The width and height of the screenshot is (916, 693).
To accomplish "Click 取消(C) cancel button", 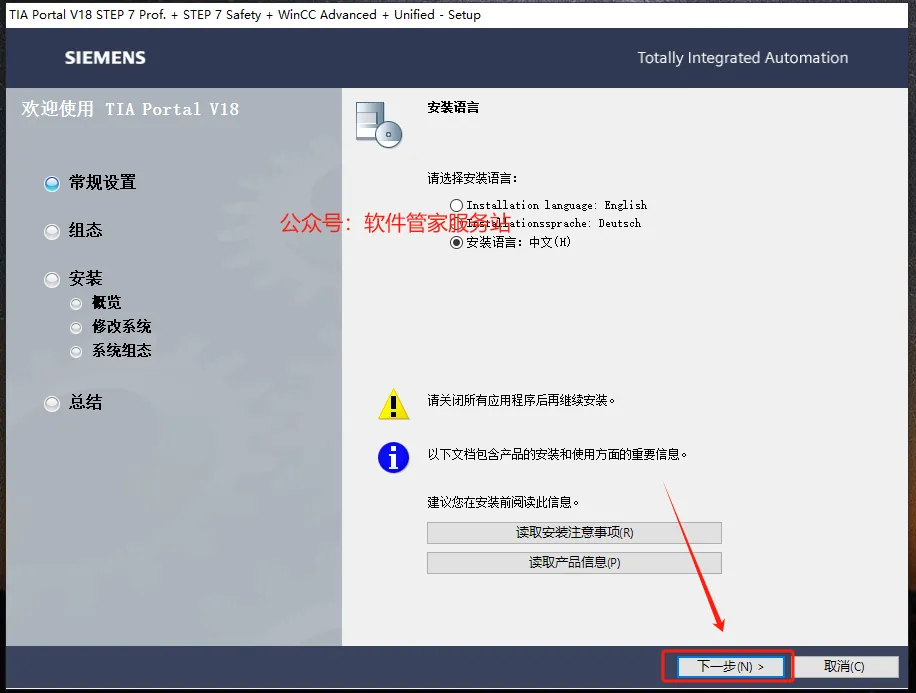I will point(845,667).
